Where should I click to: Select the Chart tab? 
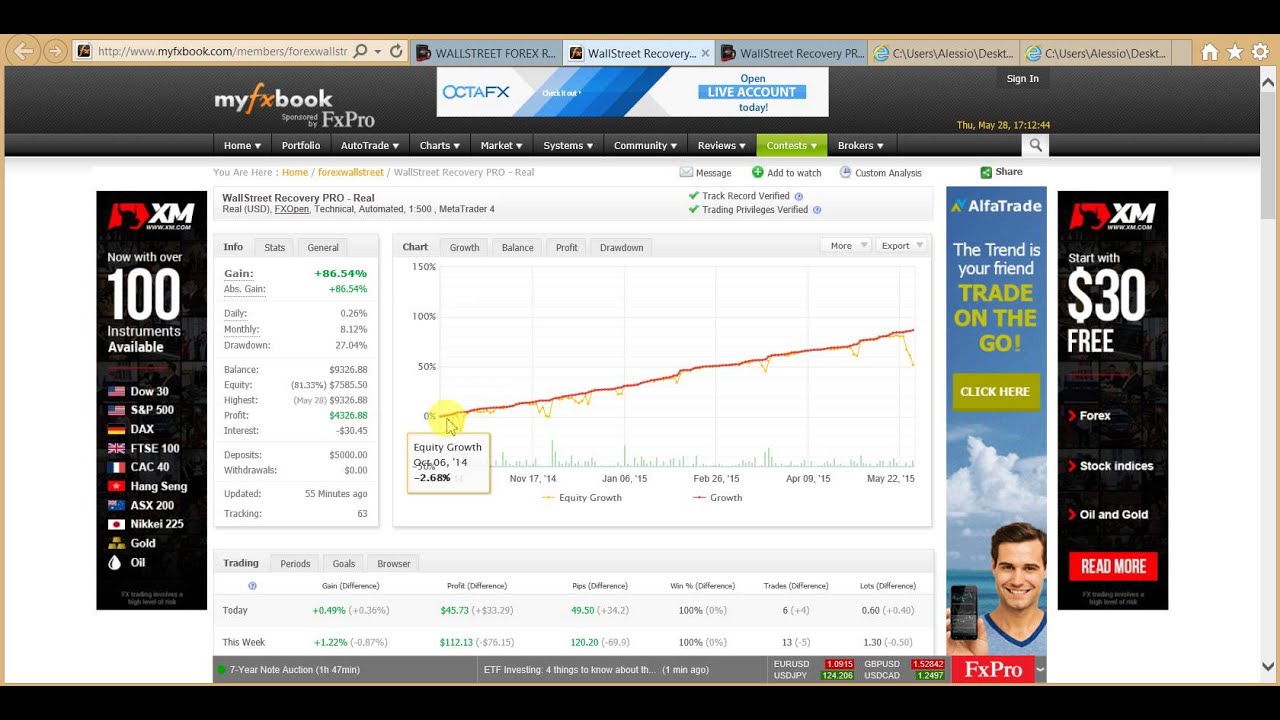click(x=415, y=247)
